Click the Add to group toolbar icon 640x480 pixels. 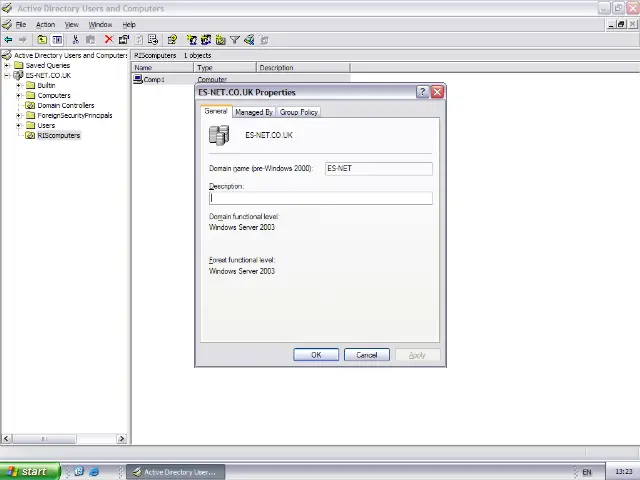(264, 40)
